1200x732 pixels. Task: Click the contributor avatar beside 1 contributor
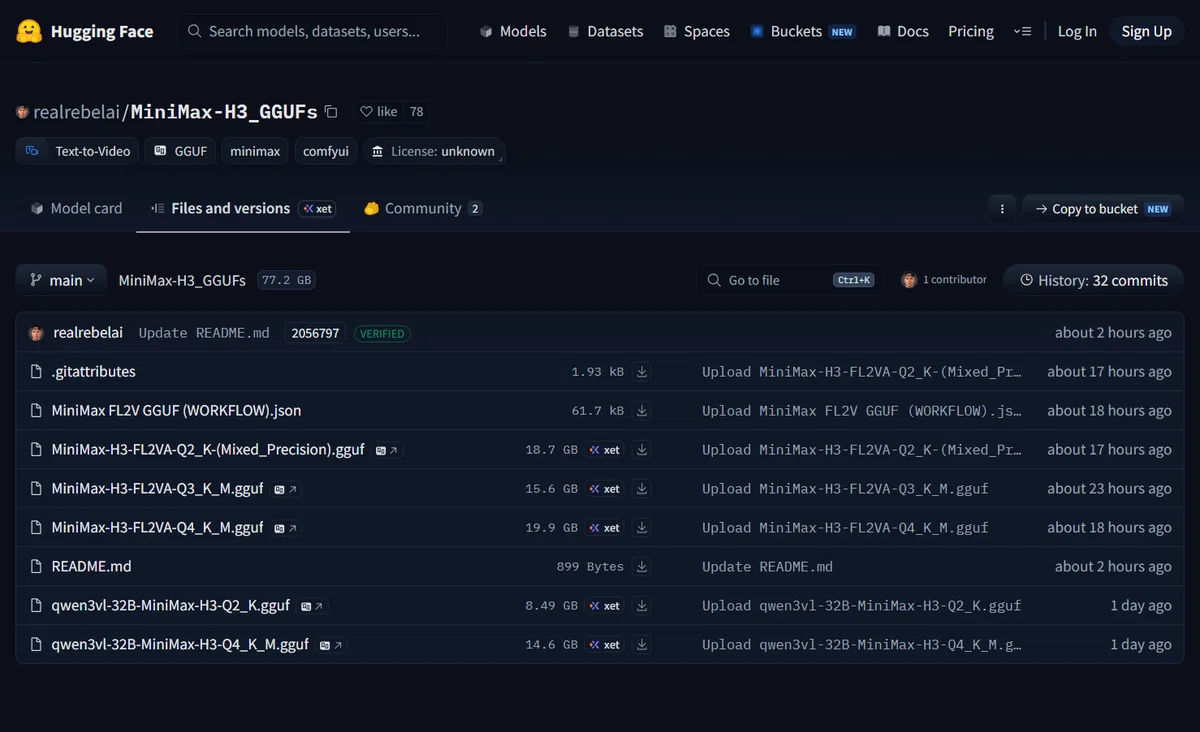pos(909,280)
